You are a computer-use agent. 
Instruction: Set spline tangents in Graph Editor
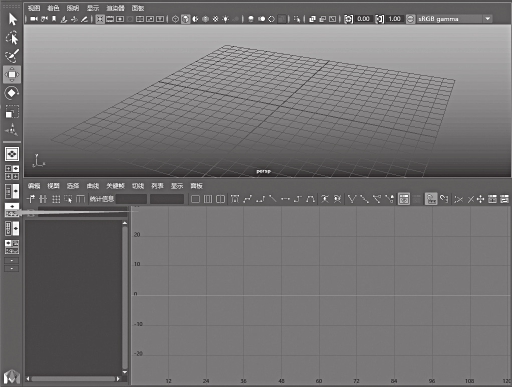247,199
